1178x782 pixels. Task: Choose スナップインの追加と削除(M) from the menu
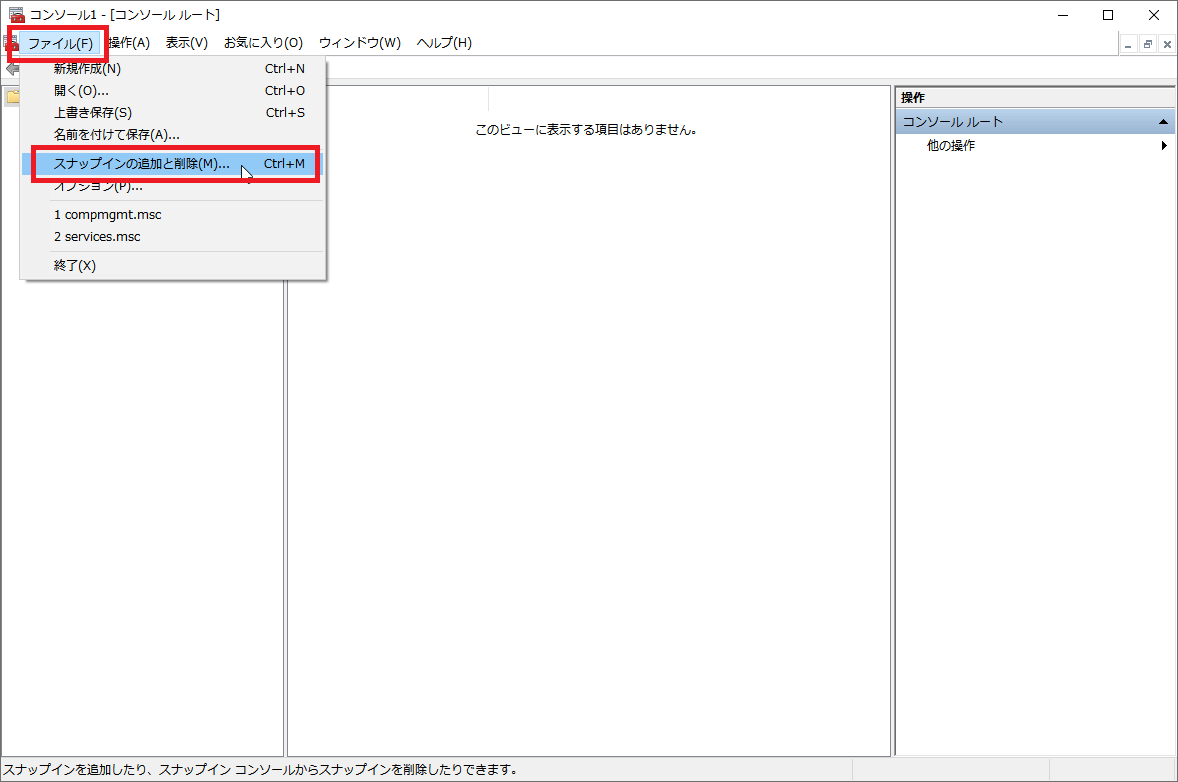(141, 164)
